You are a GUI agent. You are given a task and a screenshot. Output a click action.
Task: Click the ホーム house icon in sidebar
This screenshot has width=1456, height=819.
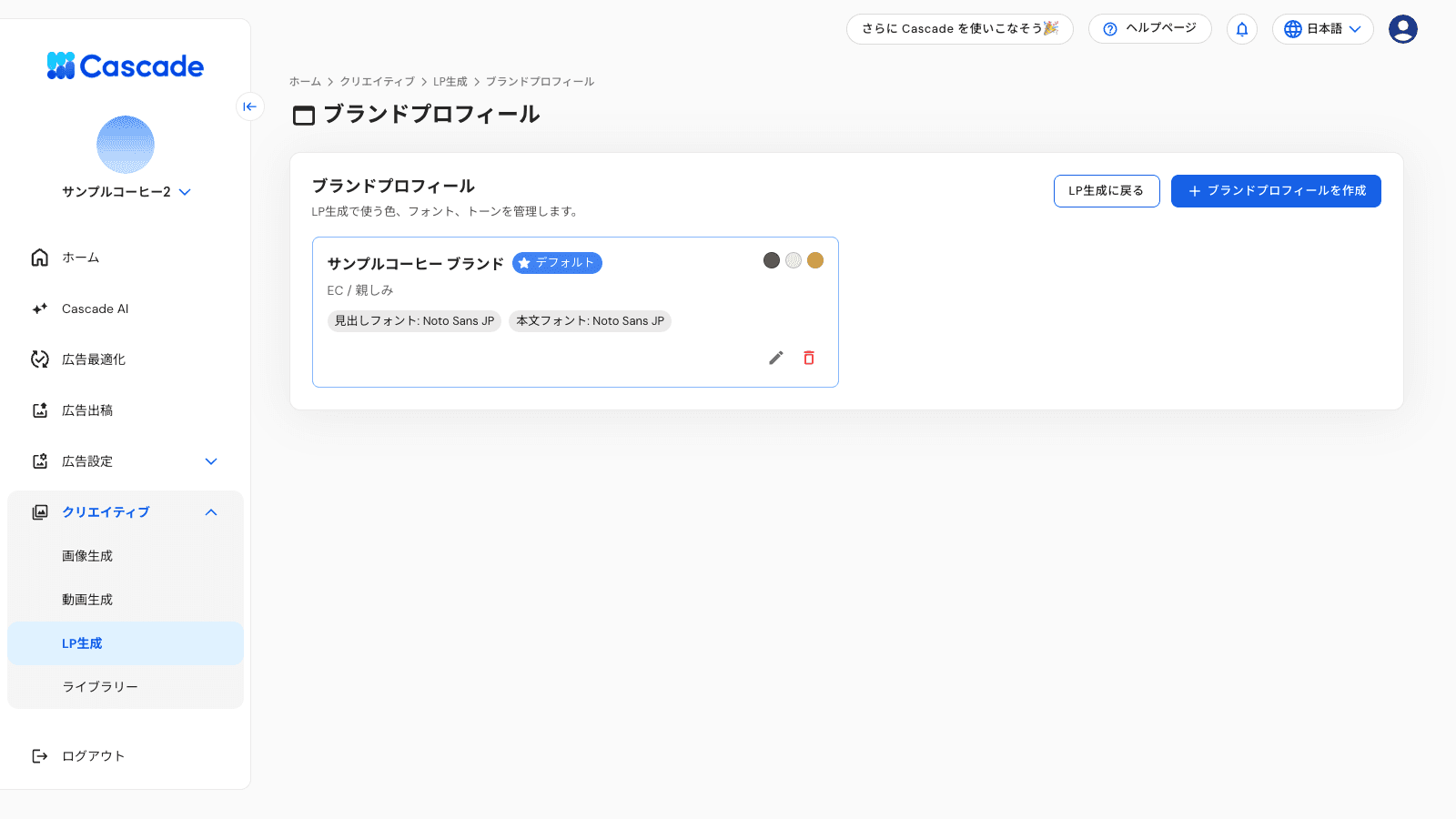pos(40,258)
